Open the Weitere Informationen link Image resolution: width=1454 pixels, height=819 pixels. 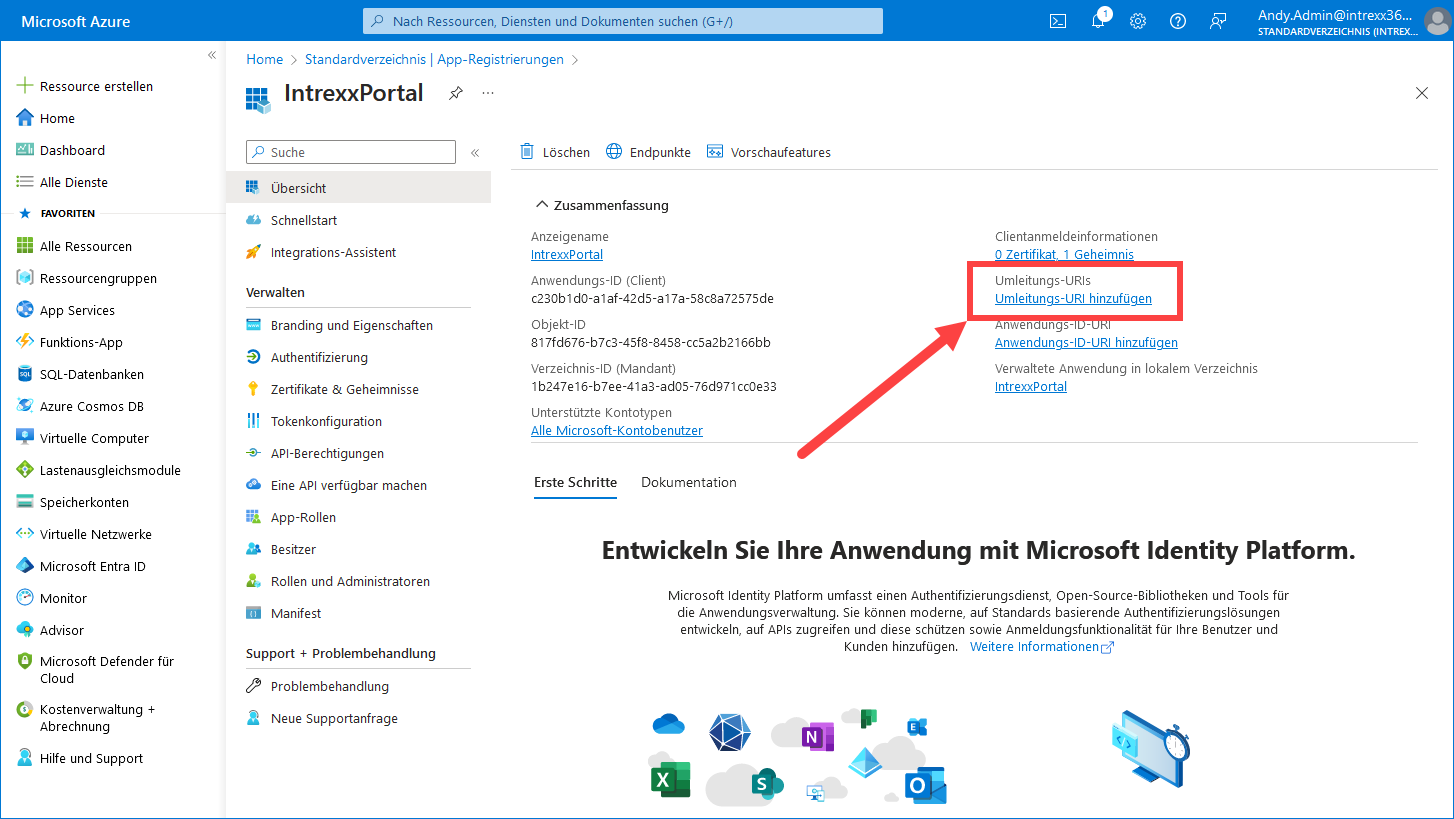tap(1042, 647)
